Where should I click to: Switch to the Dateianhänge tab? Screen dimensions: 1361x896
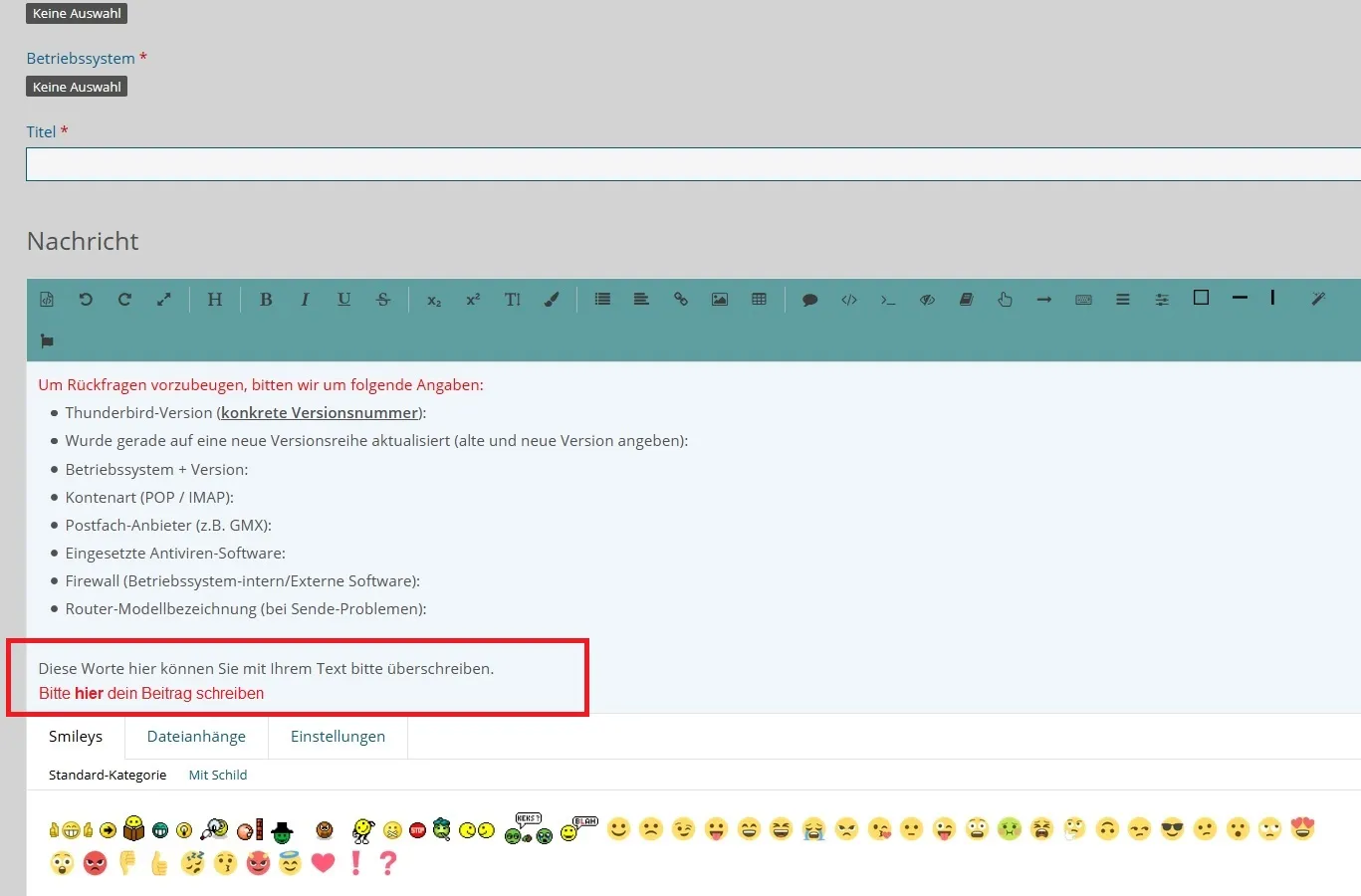point(196,737)
